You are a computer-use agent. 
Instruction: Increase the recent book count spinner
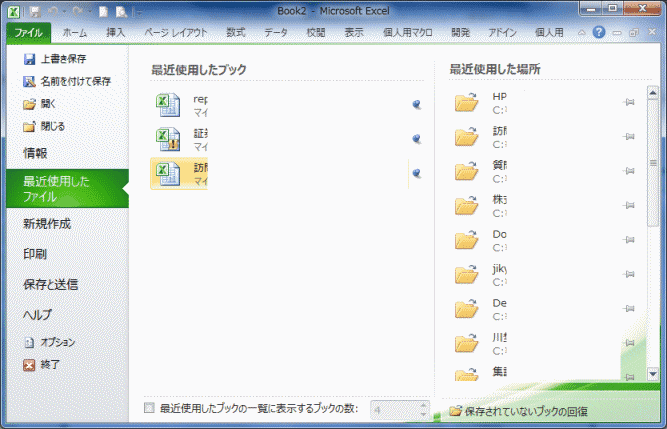tap(423, 404)
